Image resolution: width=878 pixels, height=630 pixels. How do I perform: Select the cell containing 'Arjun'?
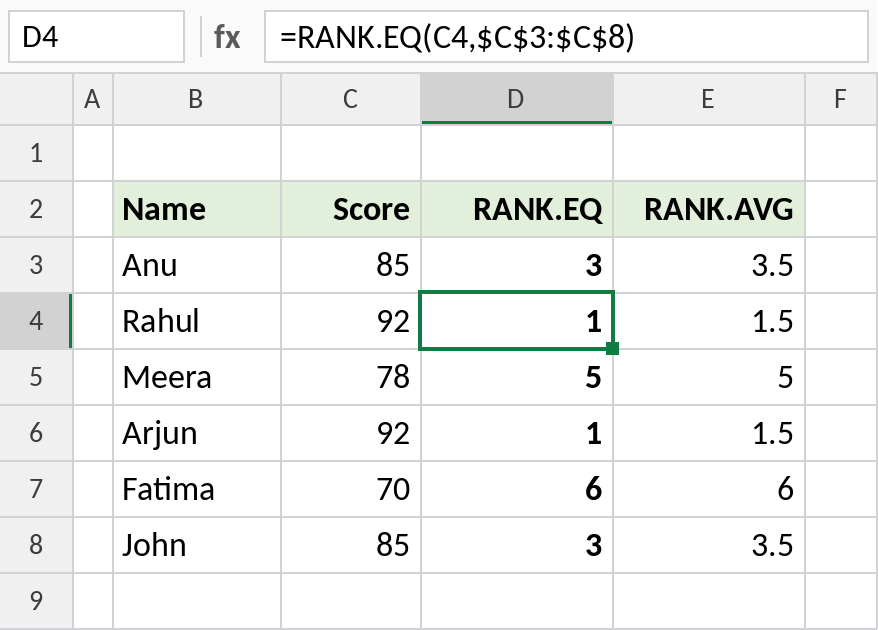coord(197,433)
